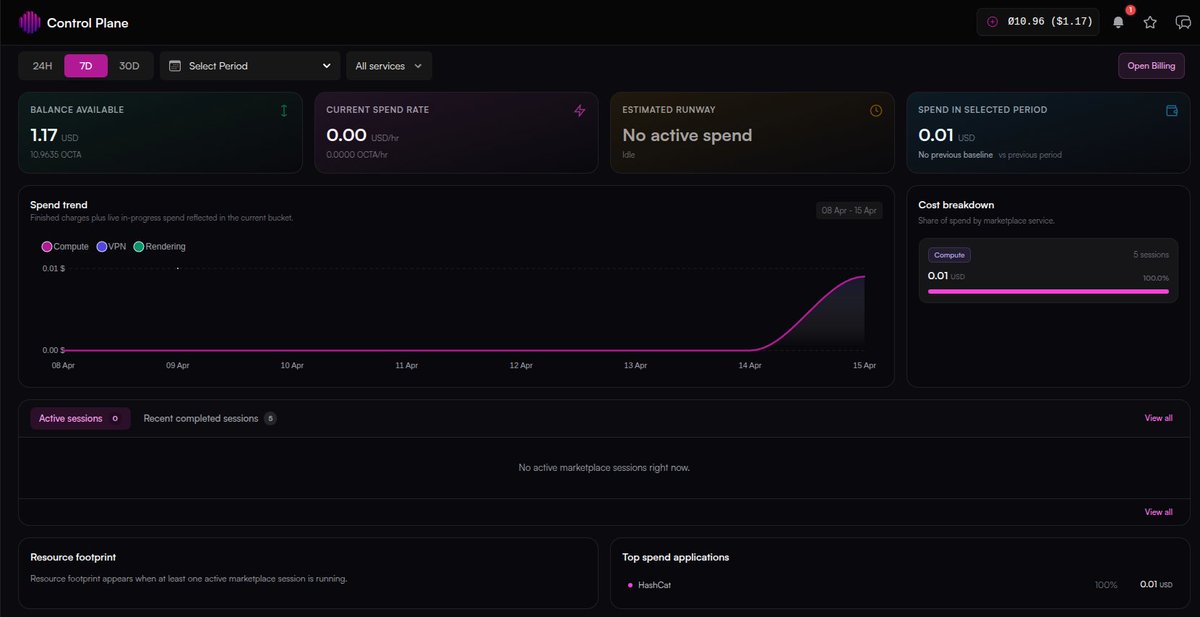Click the 1.17 USD balance value
Screen dimensions: 1200x617
[x=54, y=135]
